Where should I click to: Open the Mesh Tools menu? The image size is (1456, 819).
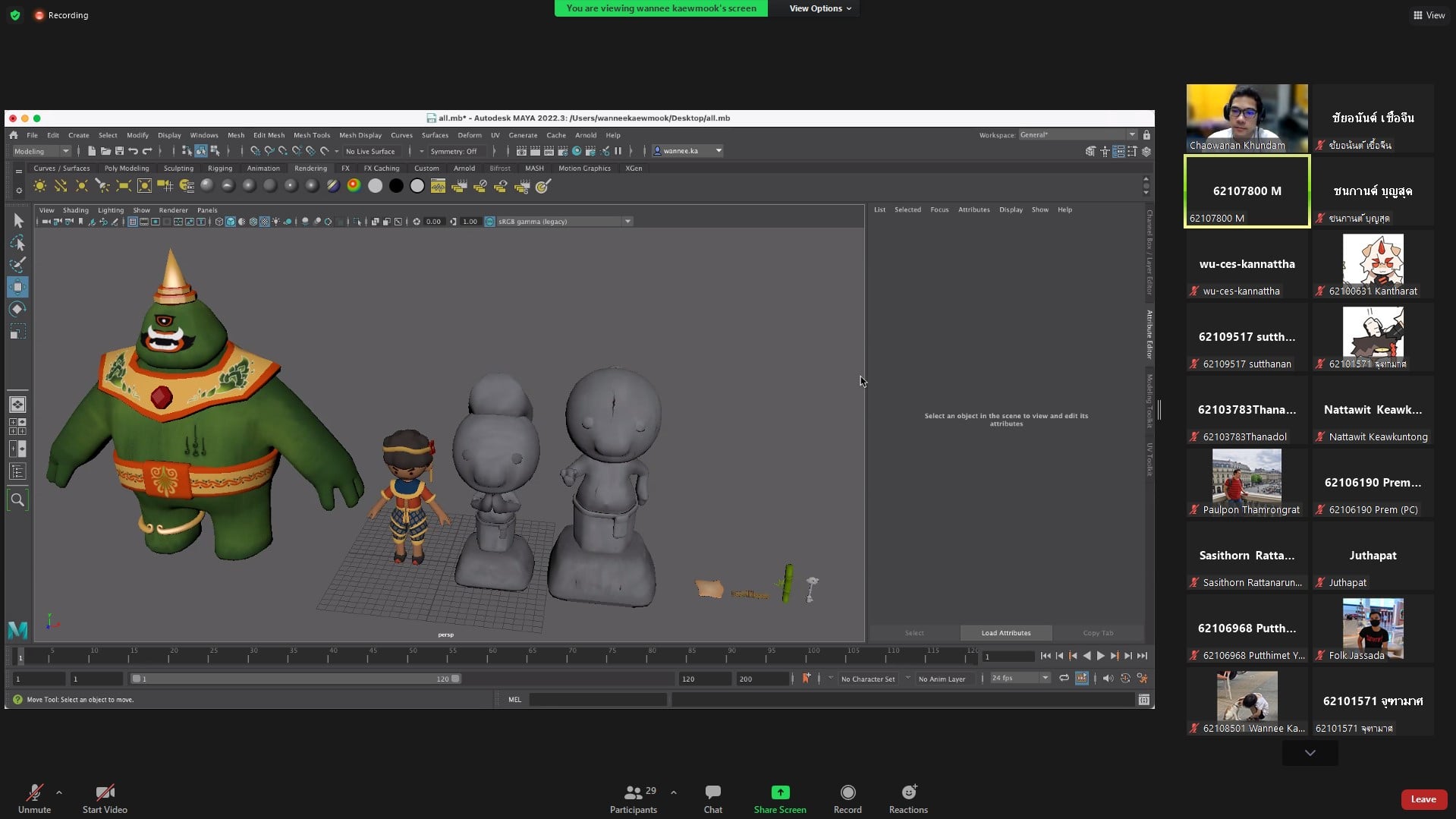click(x=311, y=135)
